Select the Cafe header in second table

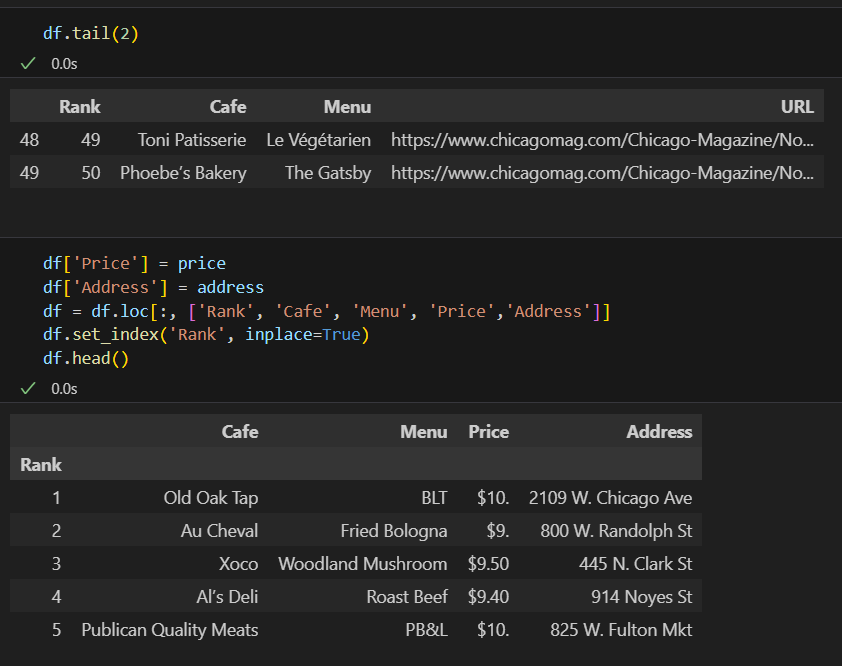tap(240, 431)
